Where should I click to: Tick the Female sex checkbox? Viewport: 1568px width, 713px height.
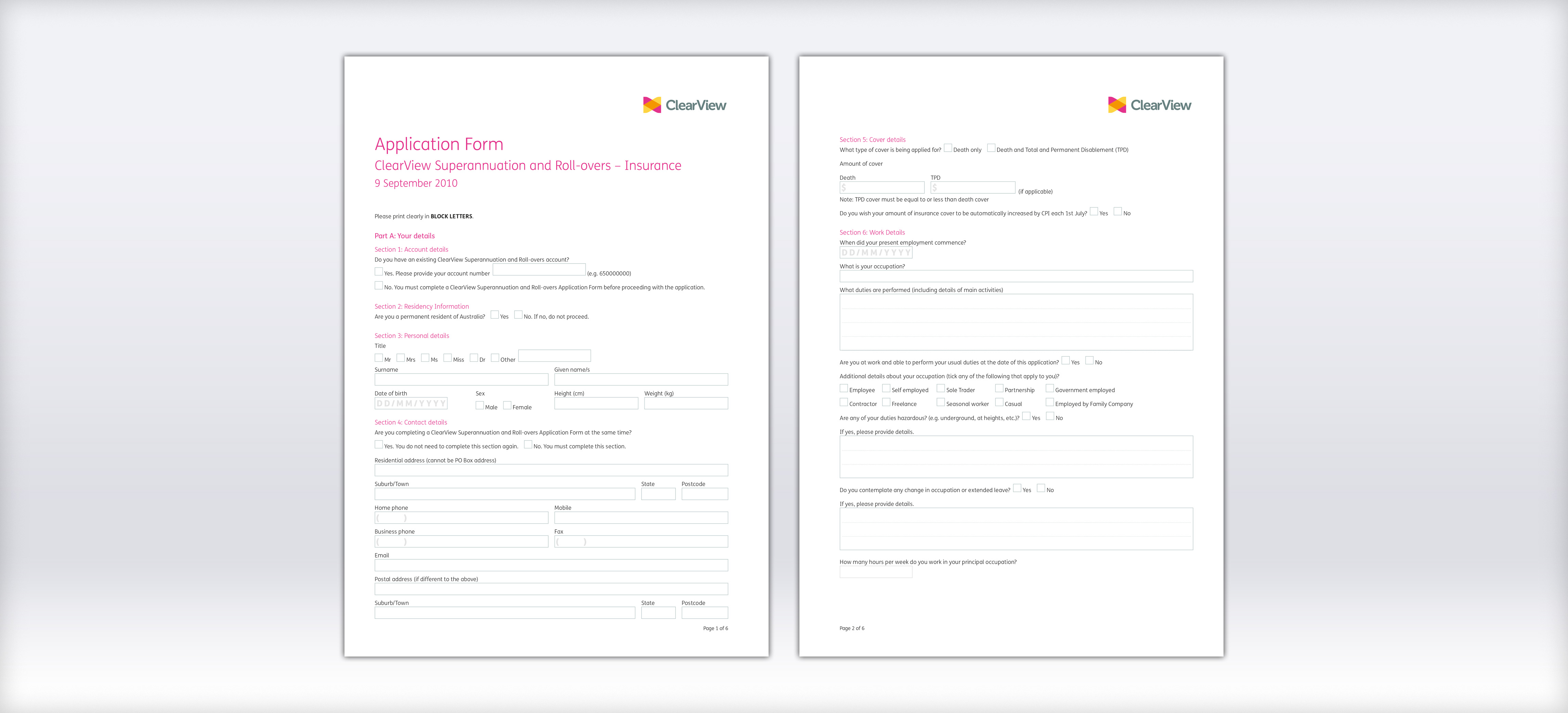(x=507, y=406)
